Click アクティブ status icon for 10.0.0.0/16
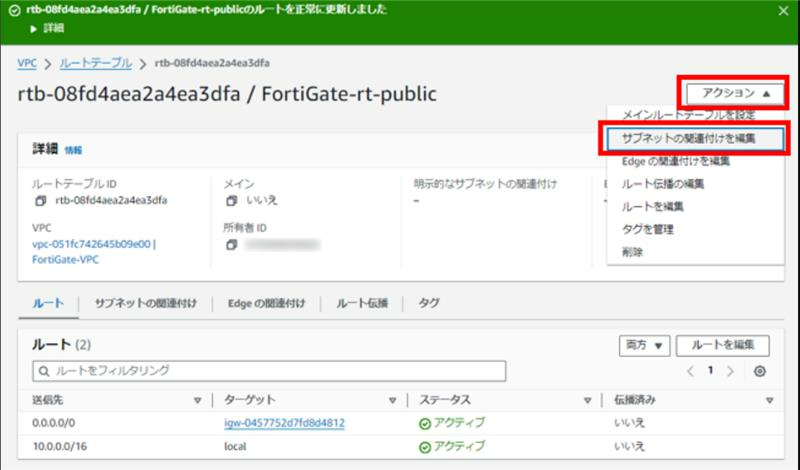This screenshot has height=470, width=800. pos(424,447)
